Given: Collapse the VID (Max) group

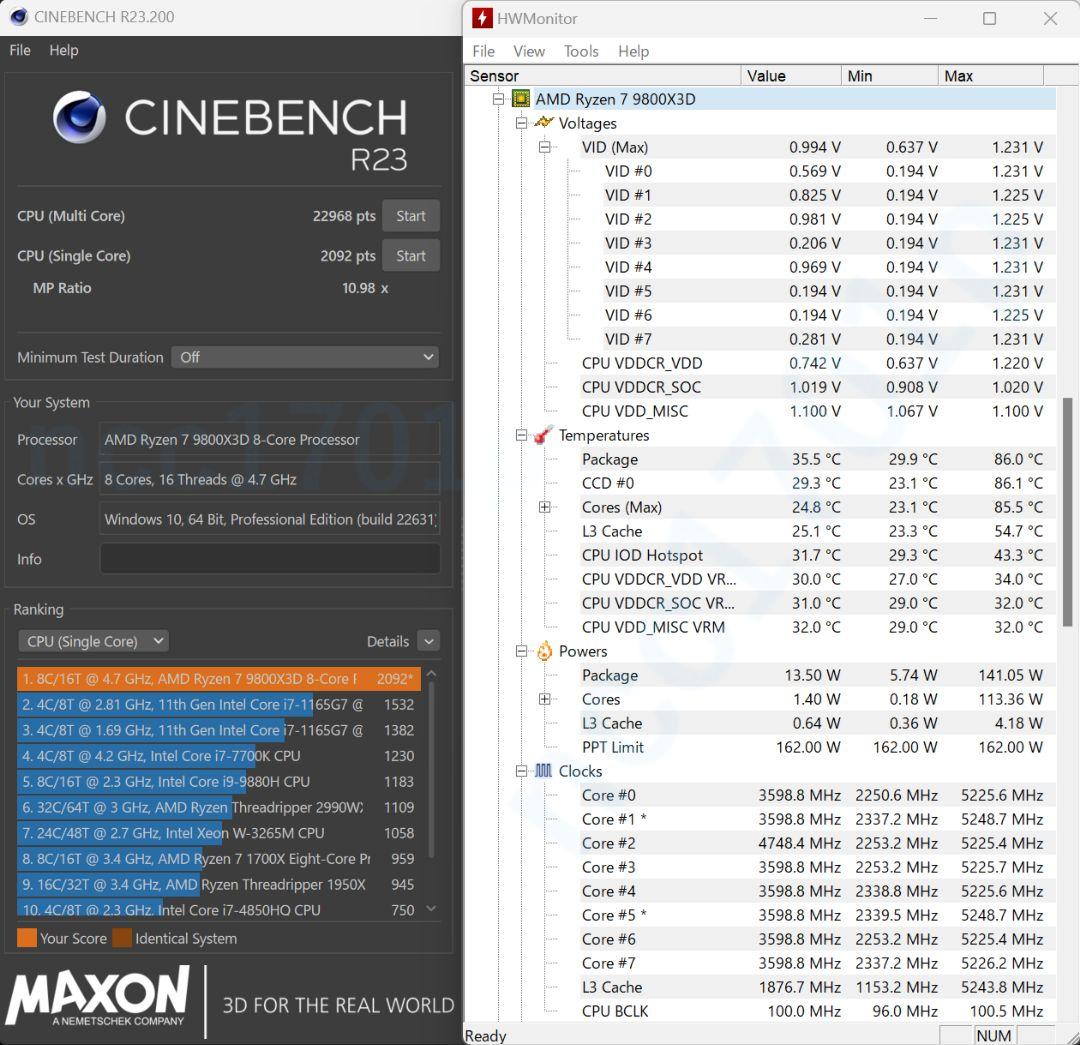Looking at the screenshot, I should click(545, 147).
